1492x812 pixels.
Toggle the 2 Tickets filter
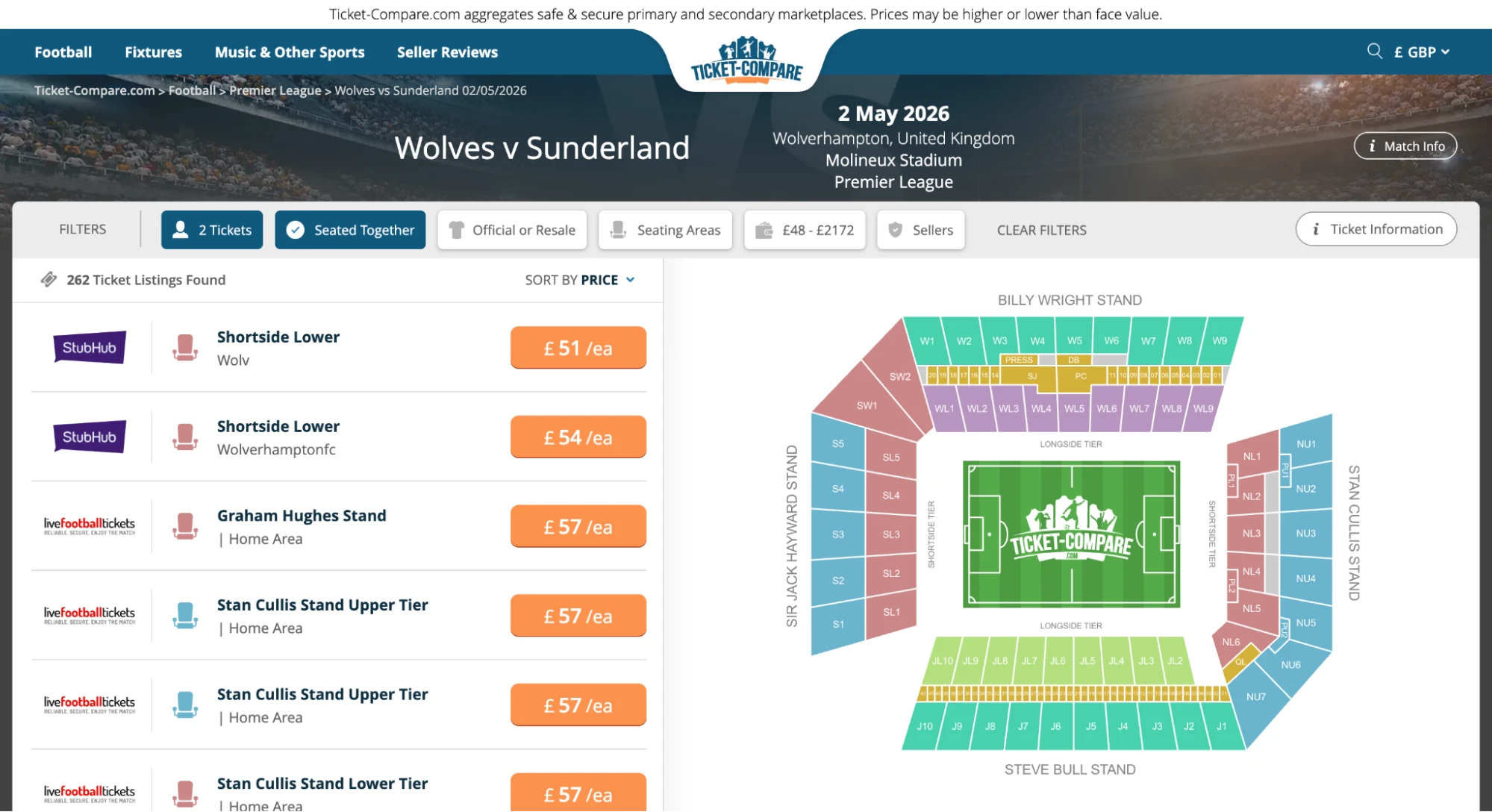tap(211, 230)
